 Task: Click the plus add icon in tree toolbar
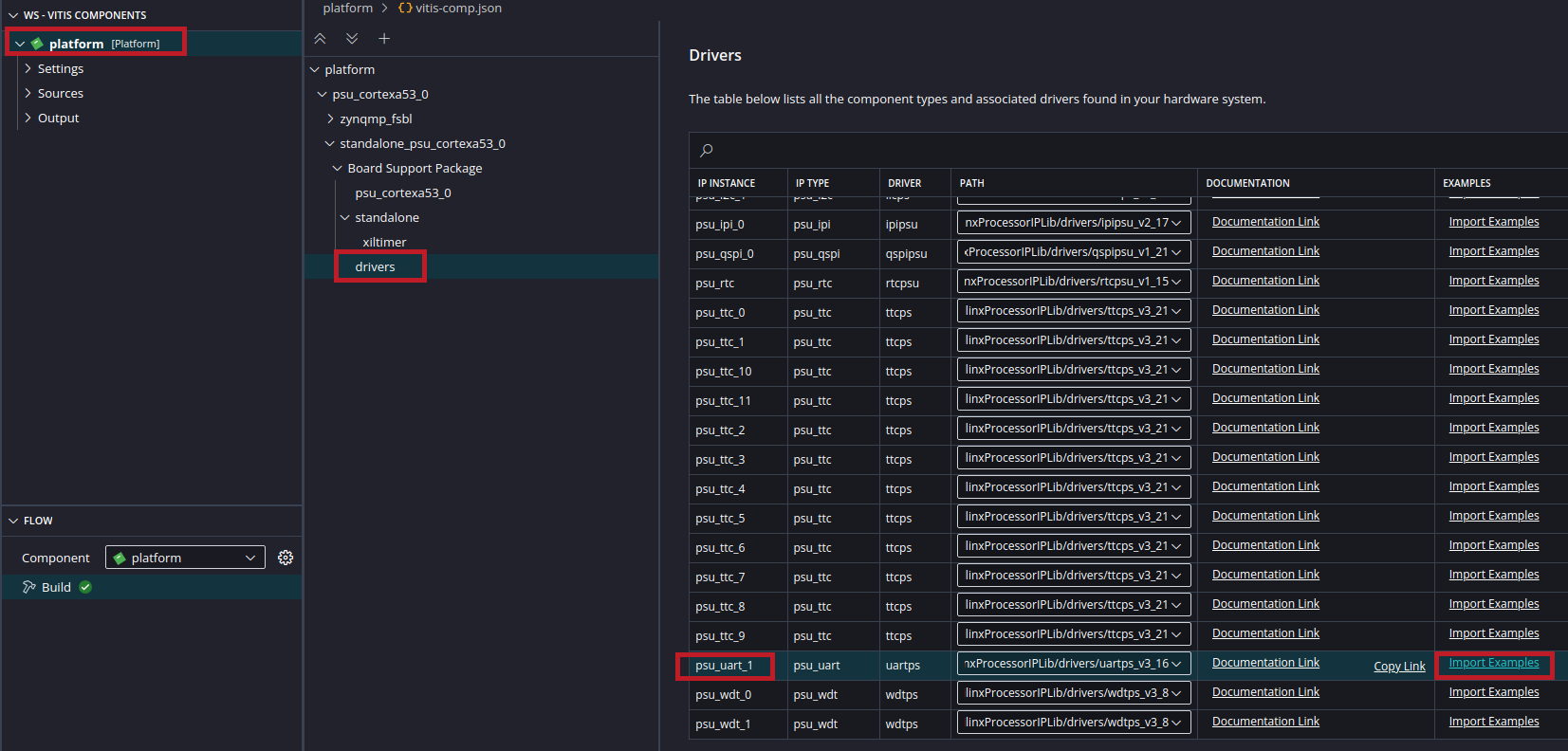click(x=384, y=39)
